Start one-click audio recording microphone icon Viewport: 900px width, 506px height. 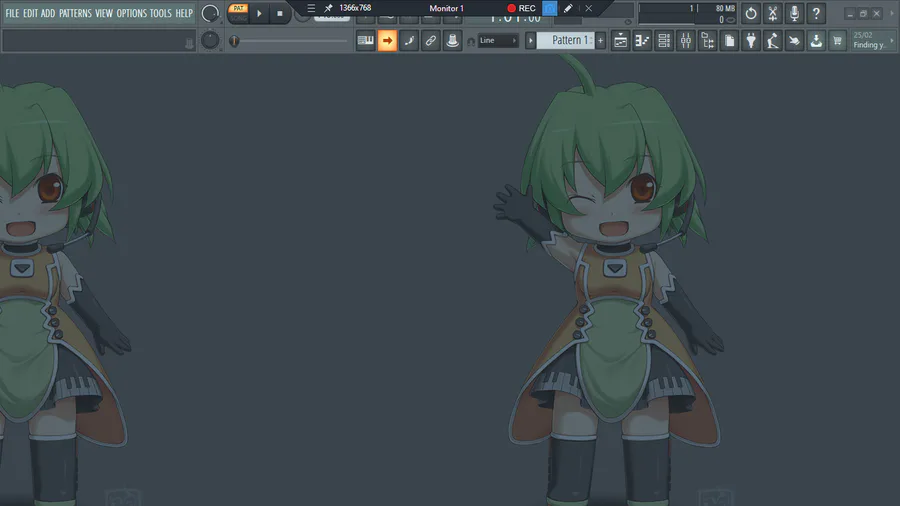(x=794, y=13)
